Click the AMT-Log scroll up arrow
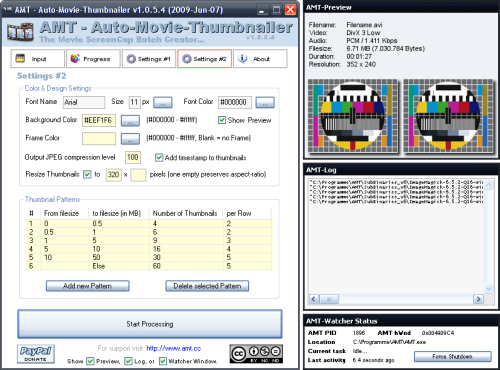This screenshot has height=370, width=500. [489, 185]
